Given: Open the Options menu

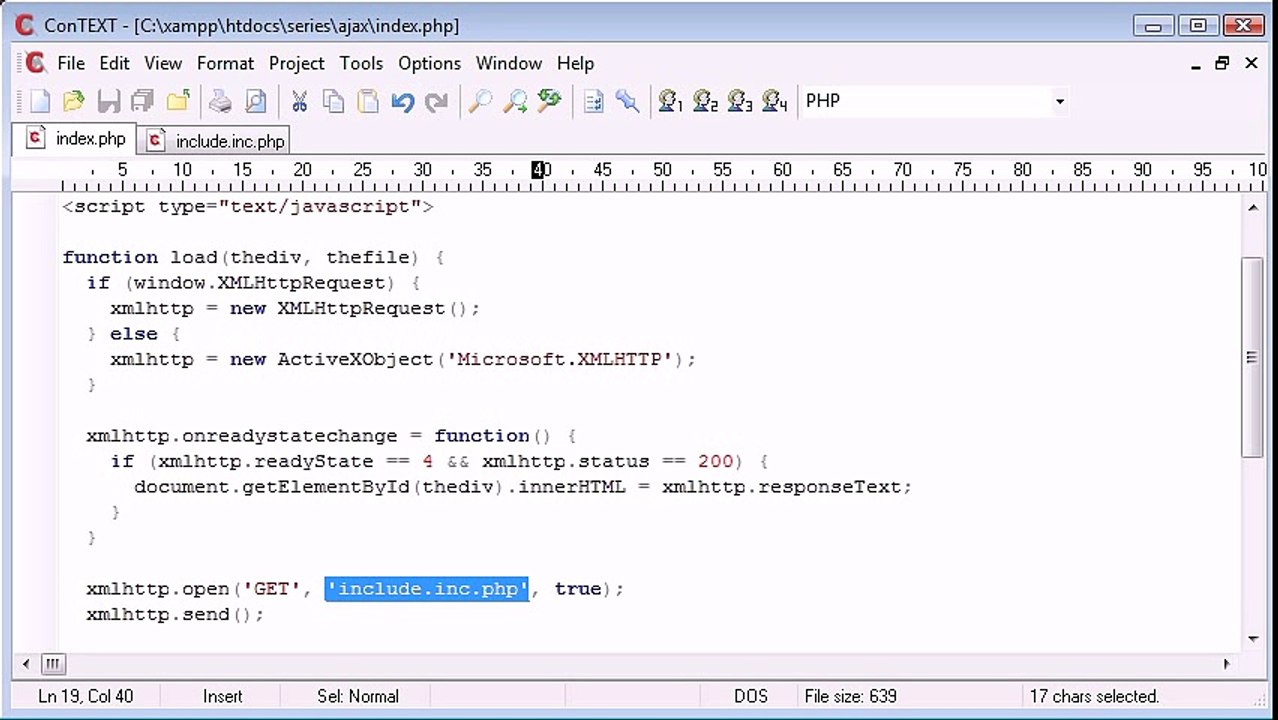Looking at the screenshot, I should point(429,63).
